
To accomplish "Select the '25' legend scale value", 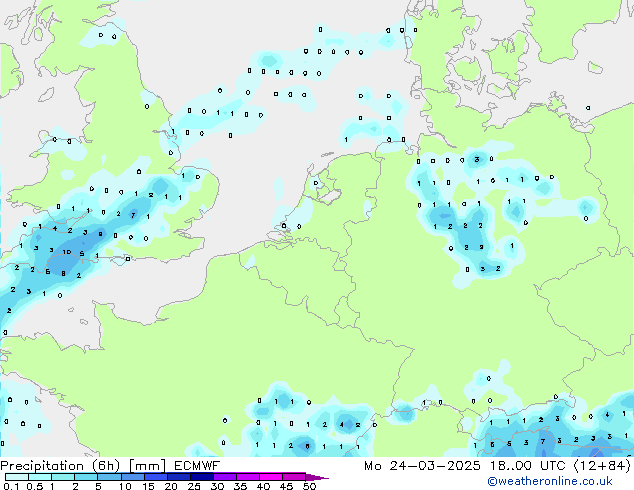I will click(x=194, y=486).
